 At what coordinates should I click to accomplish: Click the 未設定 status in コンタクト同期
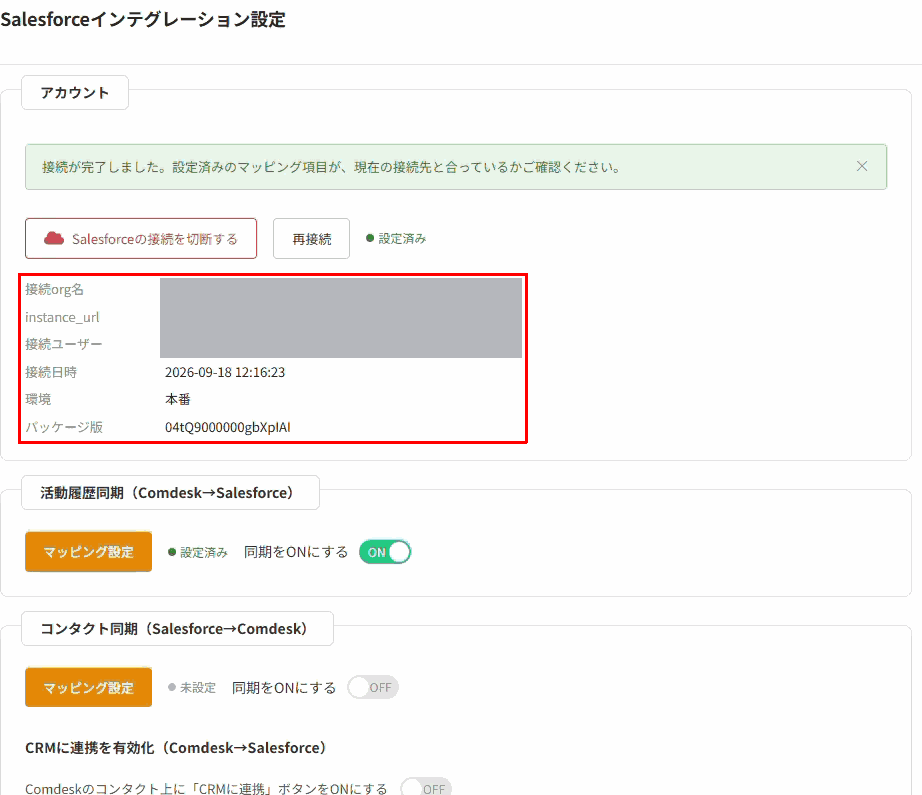(192, 687)
